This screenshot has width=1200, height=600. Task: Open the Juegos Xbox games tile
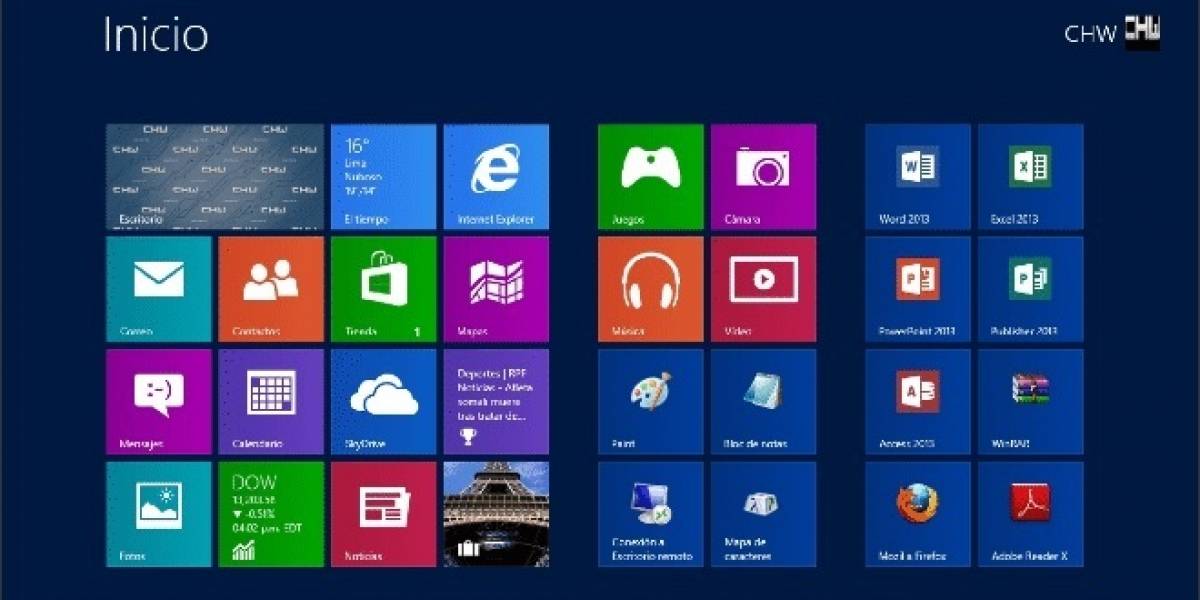pyautogui.click(x=651, y=177)
